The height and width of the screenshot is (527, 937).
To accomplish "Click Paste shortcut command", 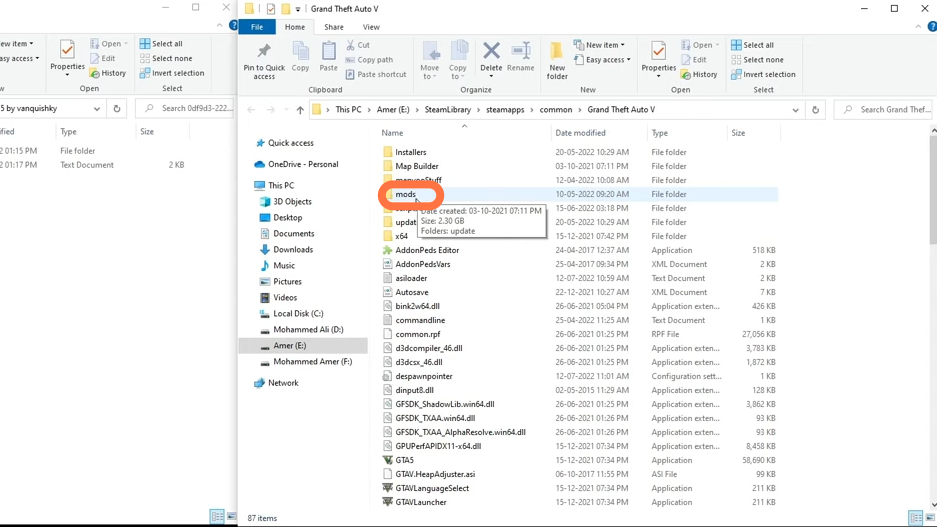I will point(376,75).
